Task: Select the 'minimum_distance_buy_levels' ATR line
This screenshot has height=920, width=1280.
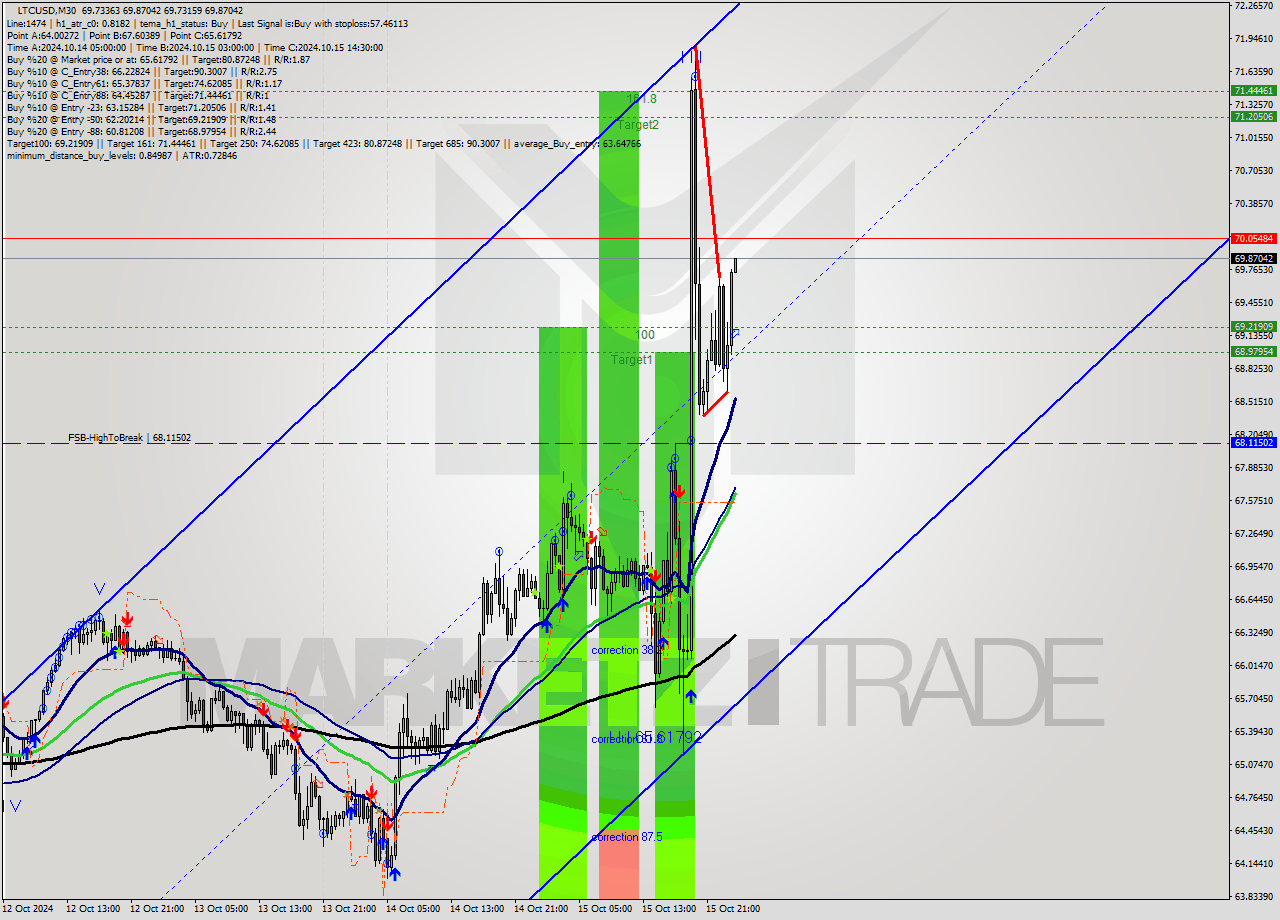Action: [x=122, y=155]
